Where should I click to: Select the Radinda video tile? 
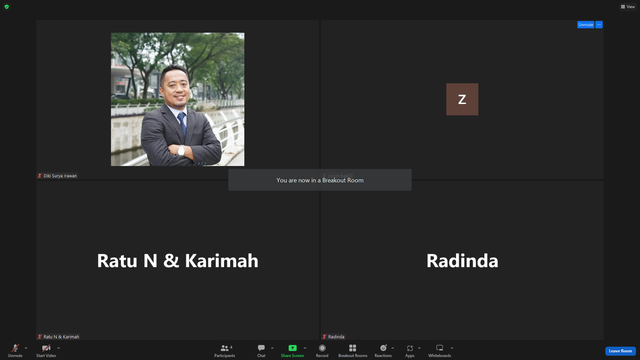[x=462, y=260]
